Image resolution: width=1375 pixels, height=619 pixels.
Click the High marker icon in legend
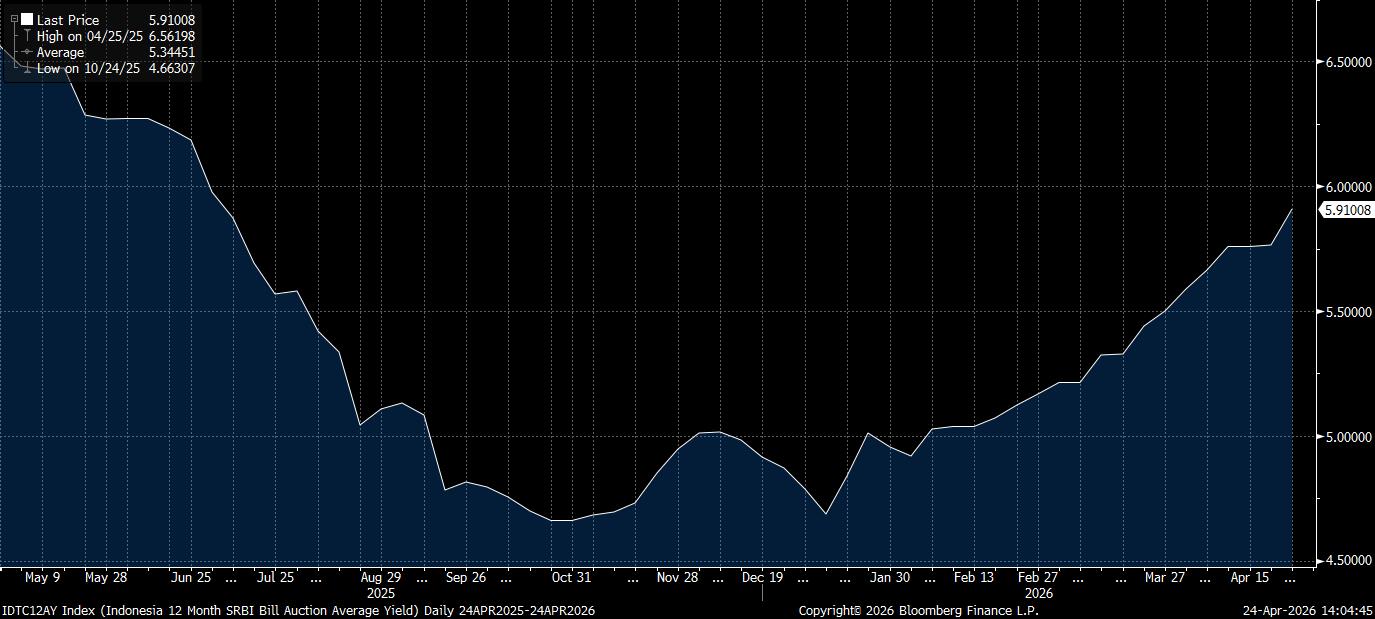point(28,36)
